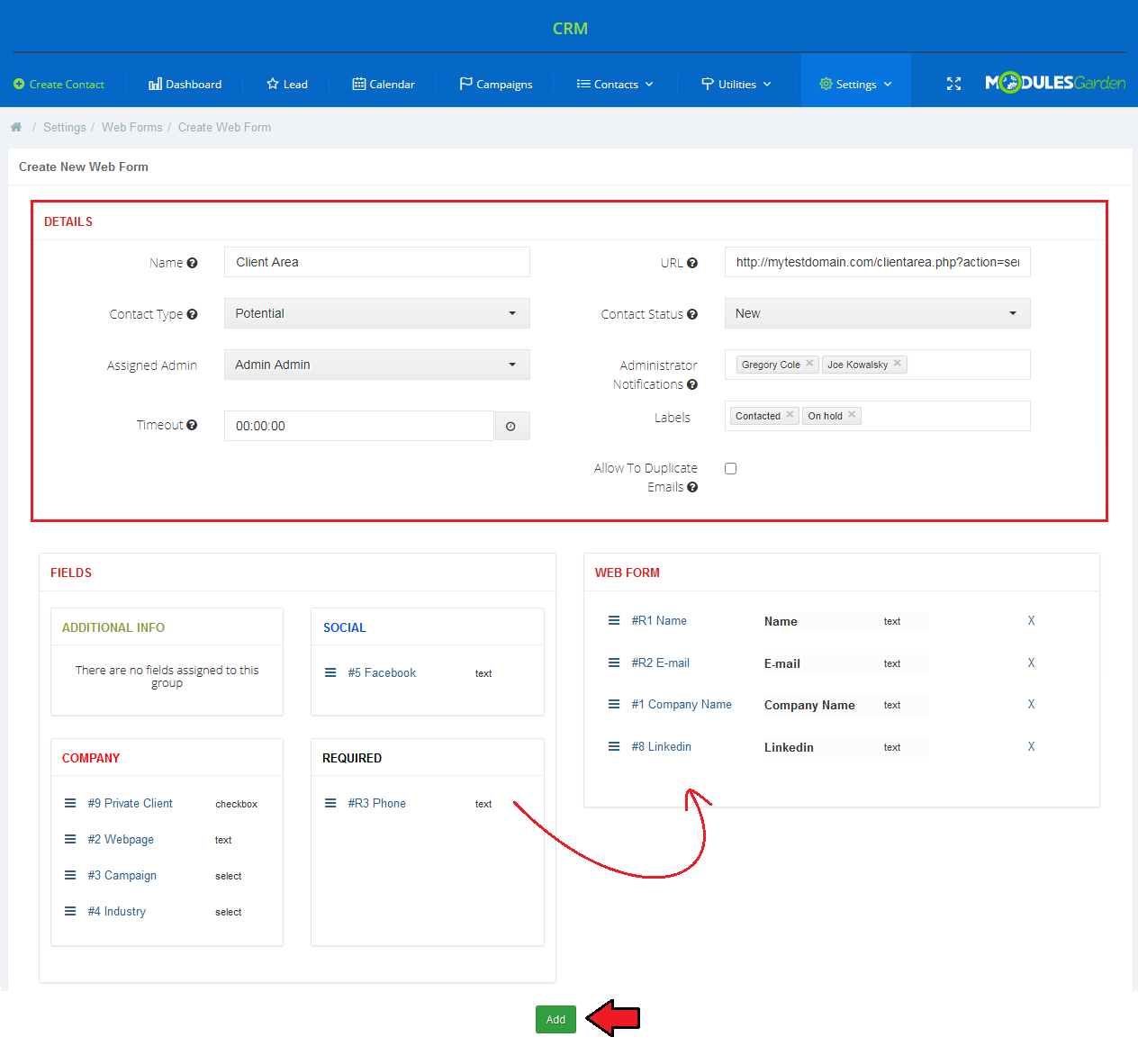The height and width of the screenshot is (1064, 1138).
Task: Click the help icon next to Contact Status
Action: (x=692, y=314)
